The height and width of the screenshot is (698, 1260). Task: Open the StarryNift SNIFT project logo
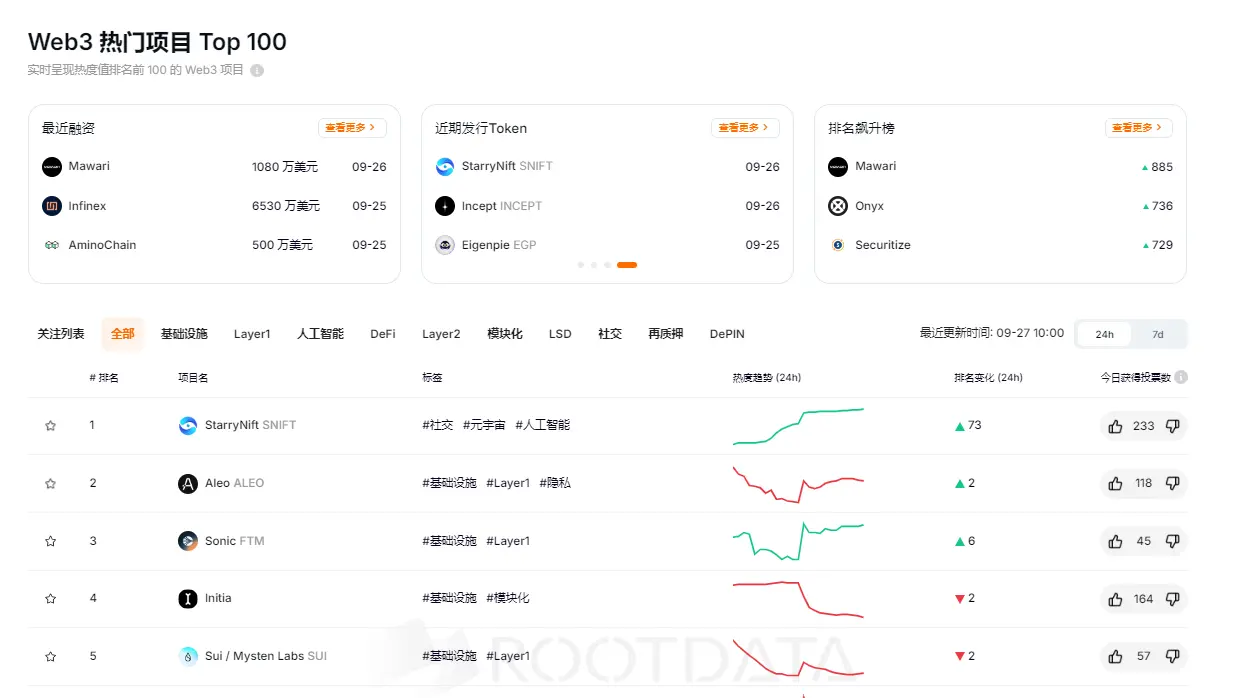(x=187, y=425)
